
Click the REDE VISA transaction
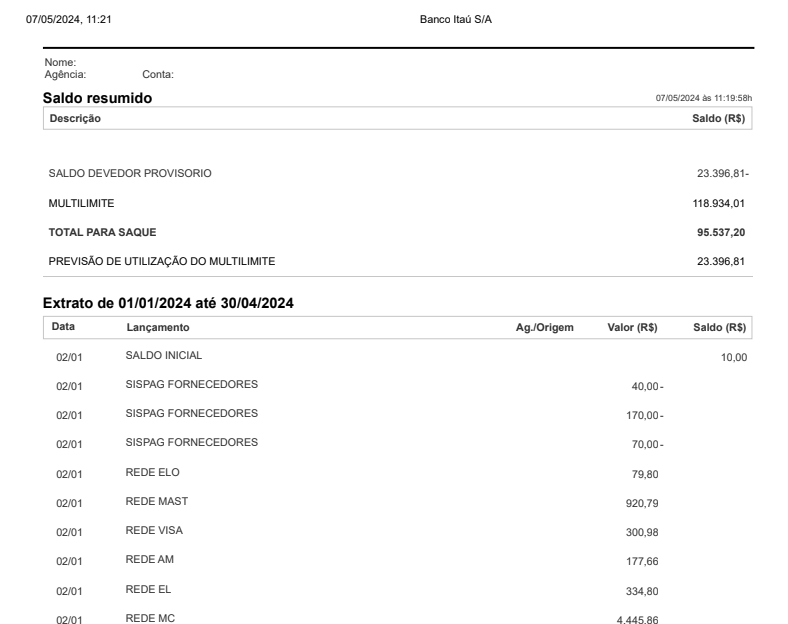398,532
